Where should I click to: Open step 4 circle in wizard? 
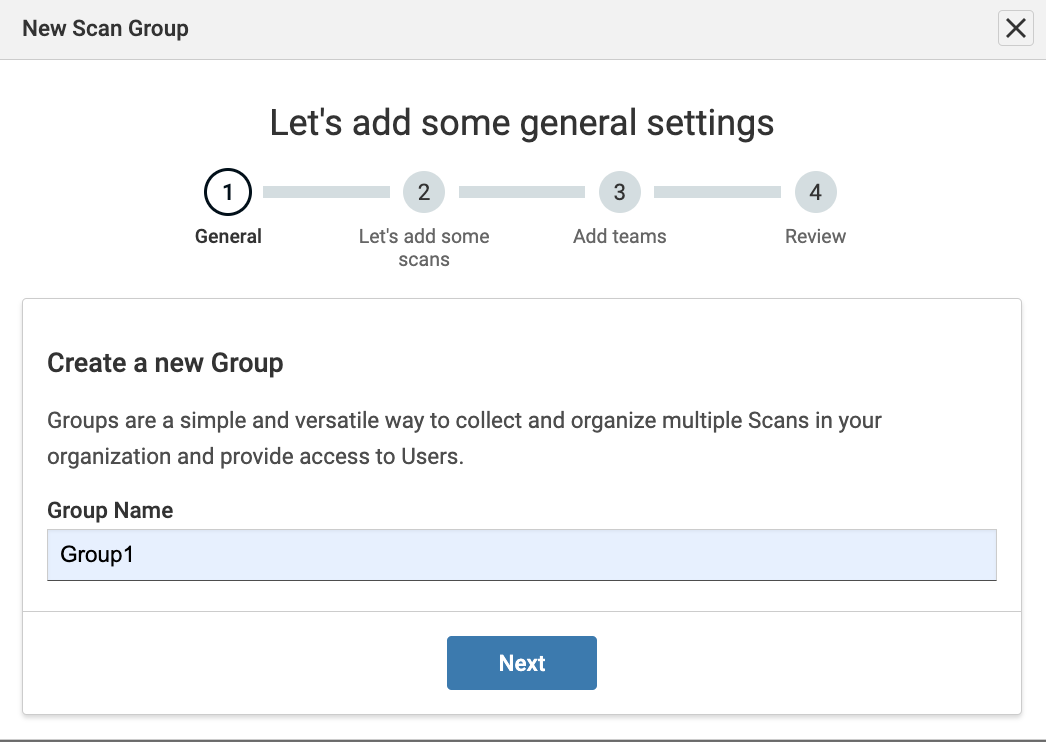coord(816,192)
